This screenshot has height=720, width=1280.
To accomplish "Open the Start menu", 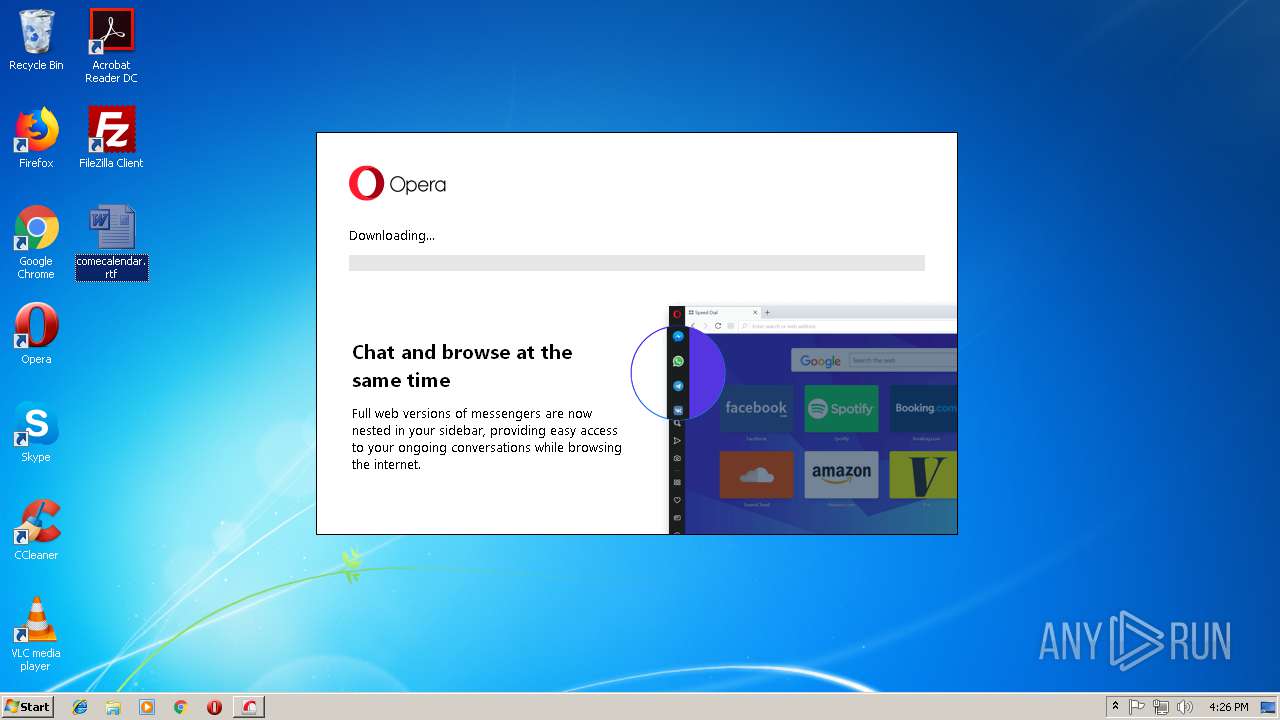I will pos(27,707).
